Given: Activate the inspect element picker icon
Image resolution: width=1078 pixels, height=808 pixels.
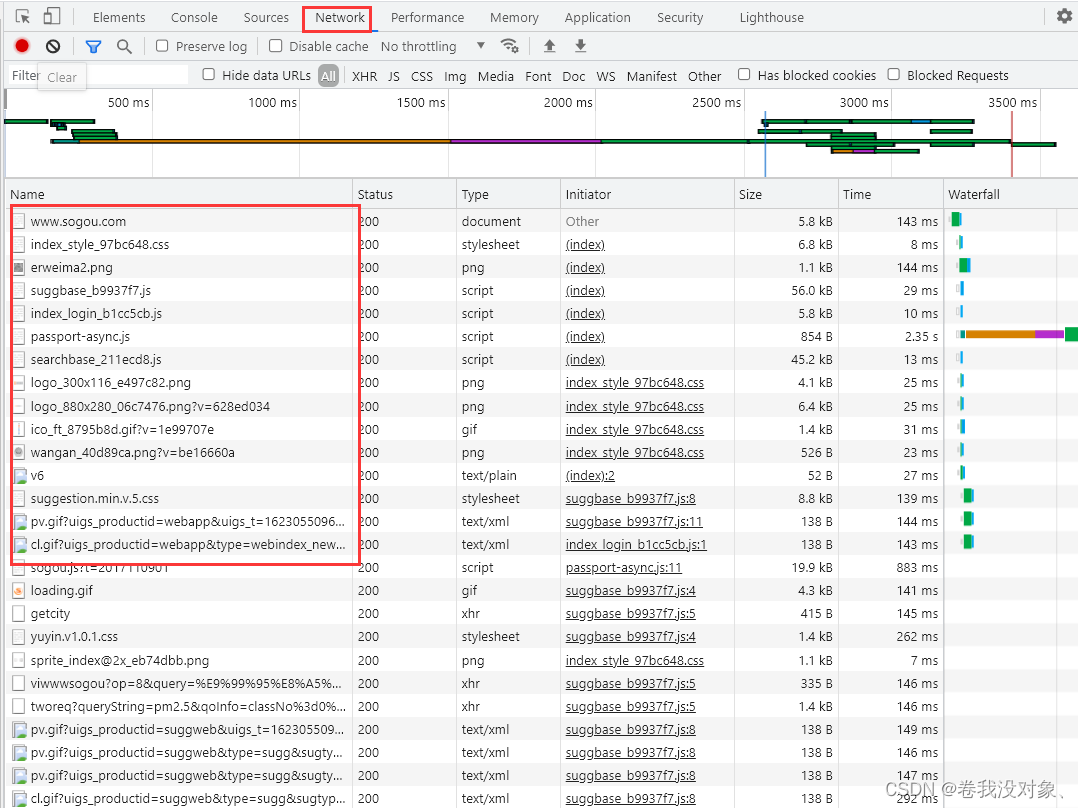Looking at the screenshot, I should tap(23, 17).
